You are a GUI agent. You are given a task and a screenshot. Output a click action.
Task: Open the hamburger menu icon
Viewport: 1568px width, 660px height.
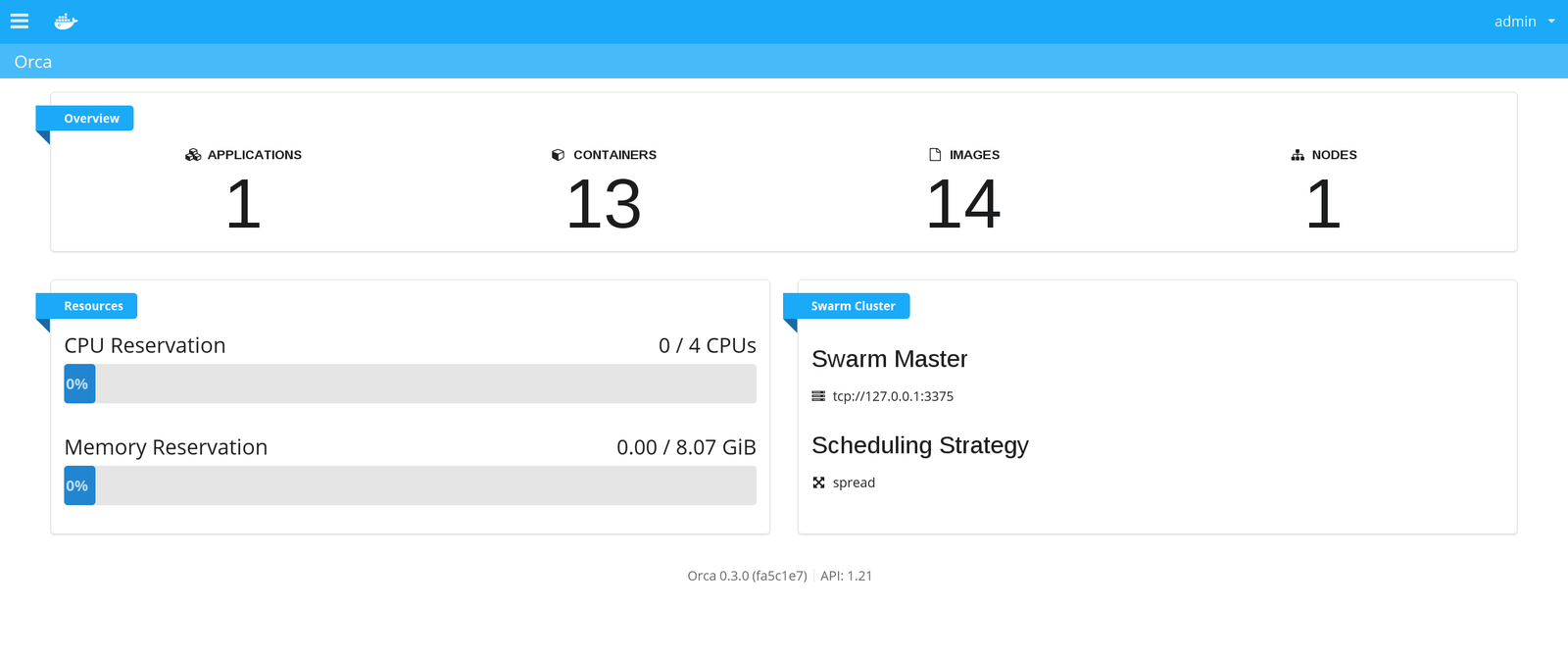tap(20, 21)
